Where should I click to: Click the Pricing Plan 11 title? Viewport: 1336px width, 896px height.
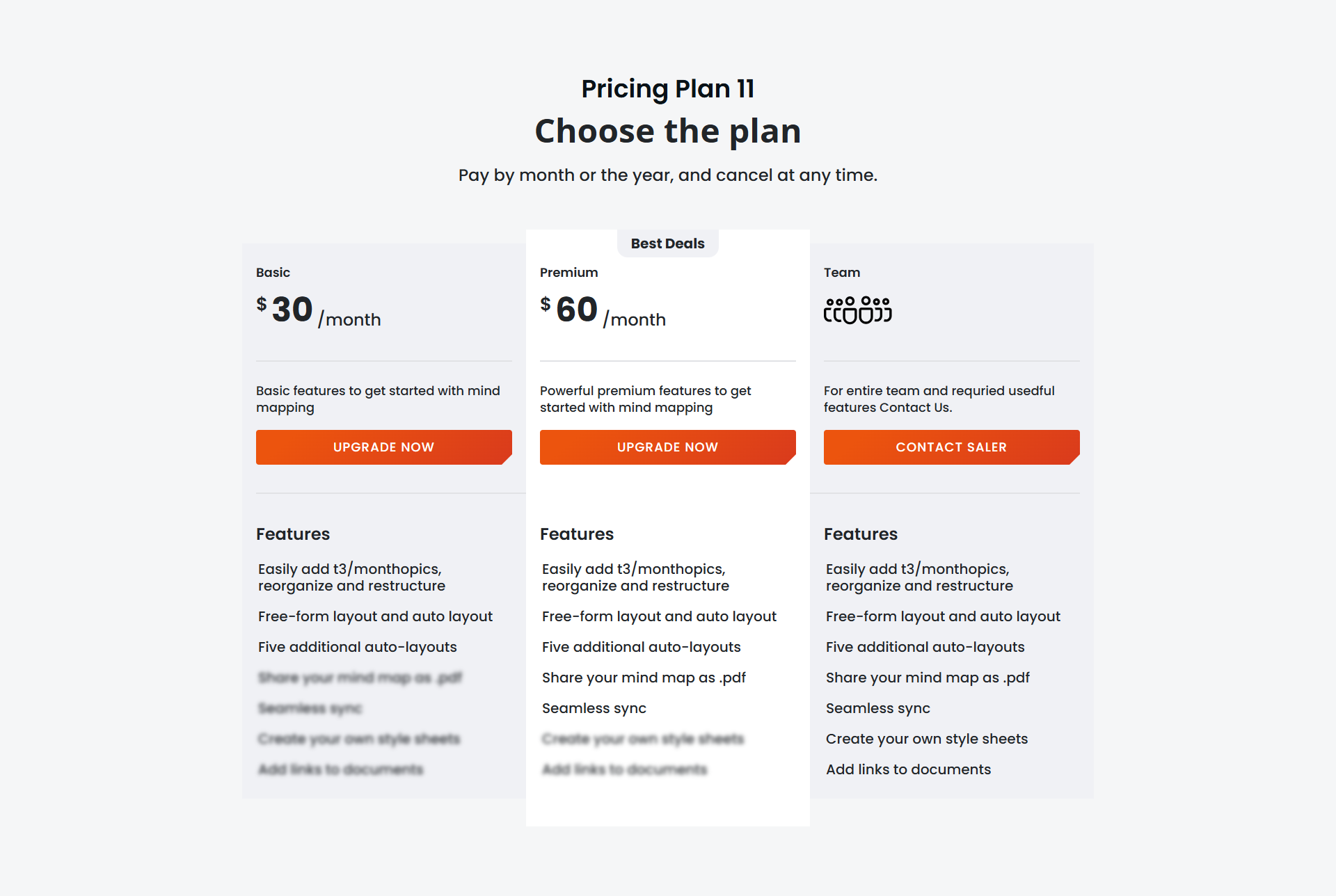(668, 88)
